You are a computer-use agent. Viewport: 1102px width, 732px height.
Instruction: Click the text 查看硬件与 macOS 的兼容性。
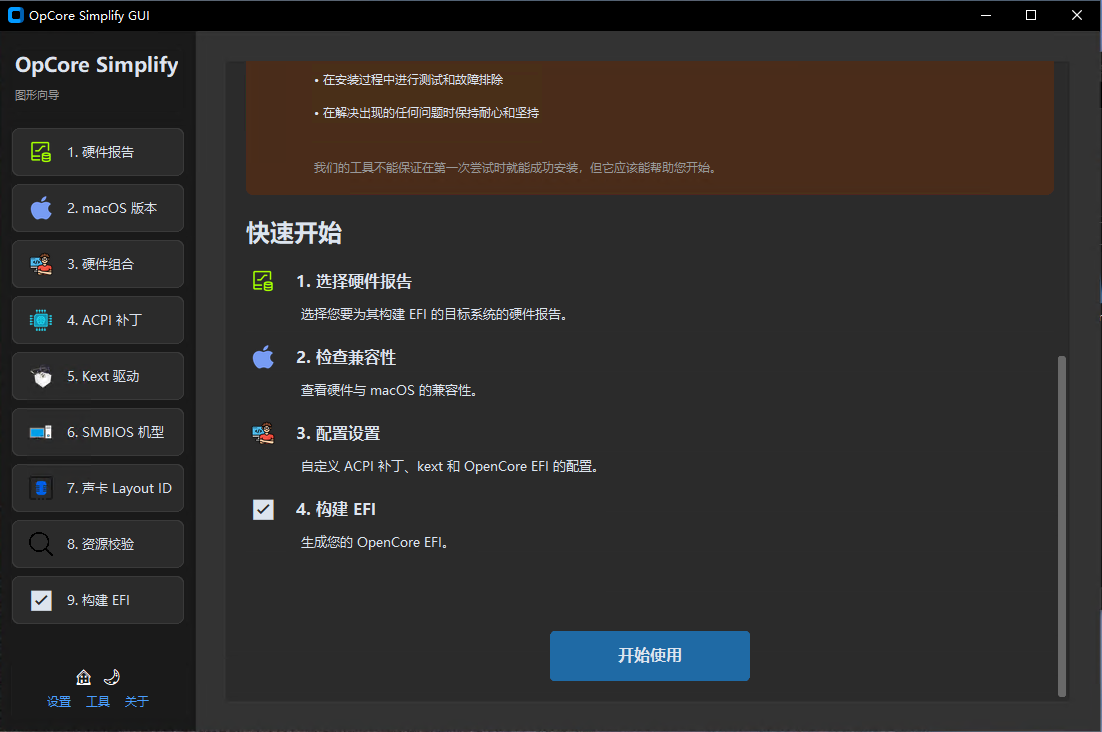tap(389, 391)
